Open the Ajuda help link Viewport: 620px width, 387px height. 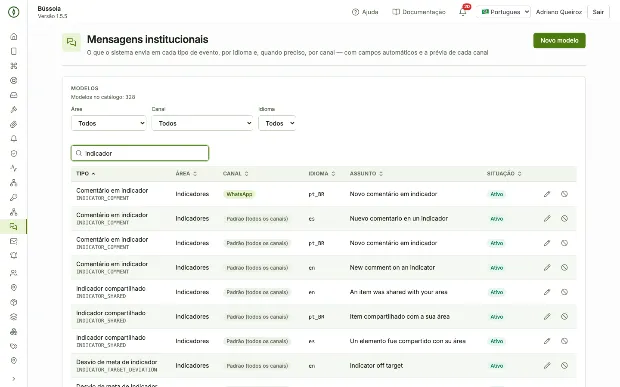pyautogui.click(x=365, y=12)
